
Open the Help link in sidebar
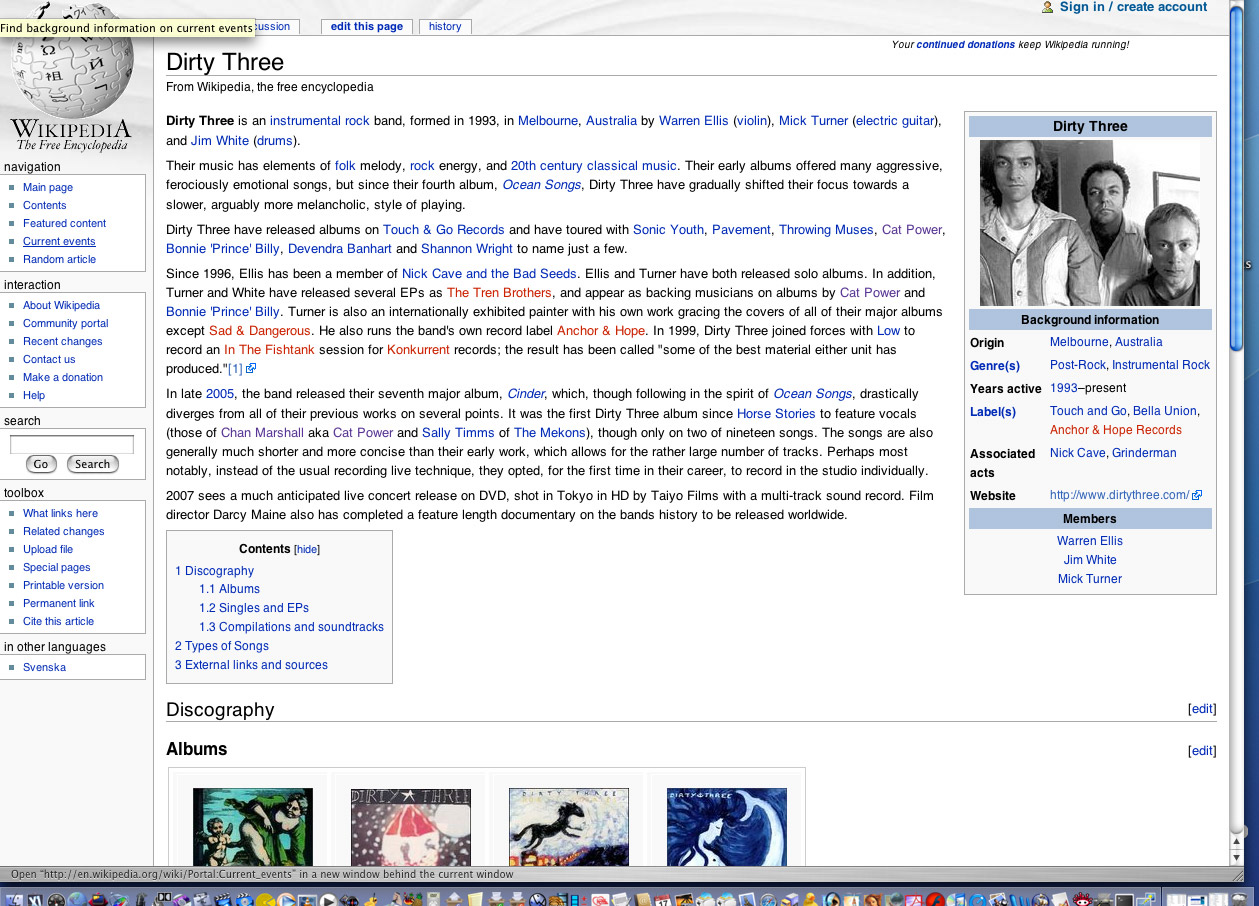click(x=34, y=395)
